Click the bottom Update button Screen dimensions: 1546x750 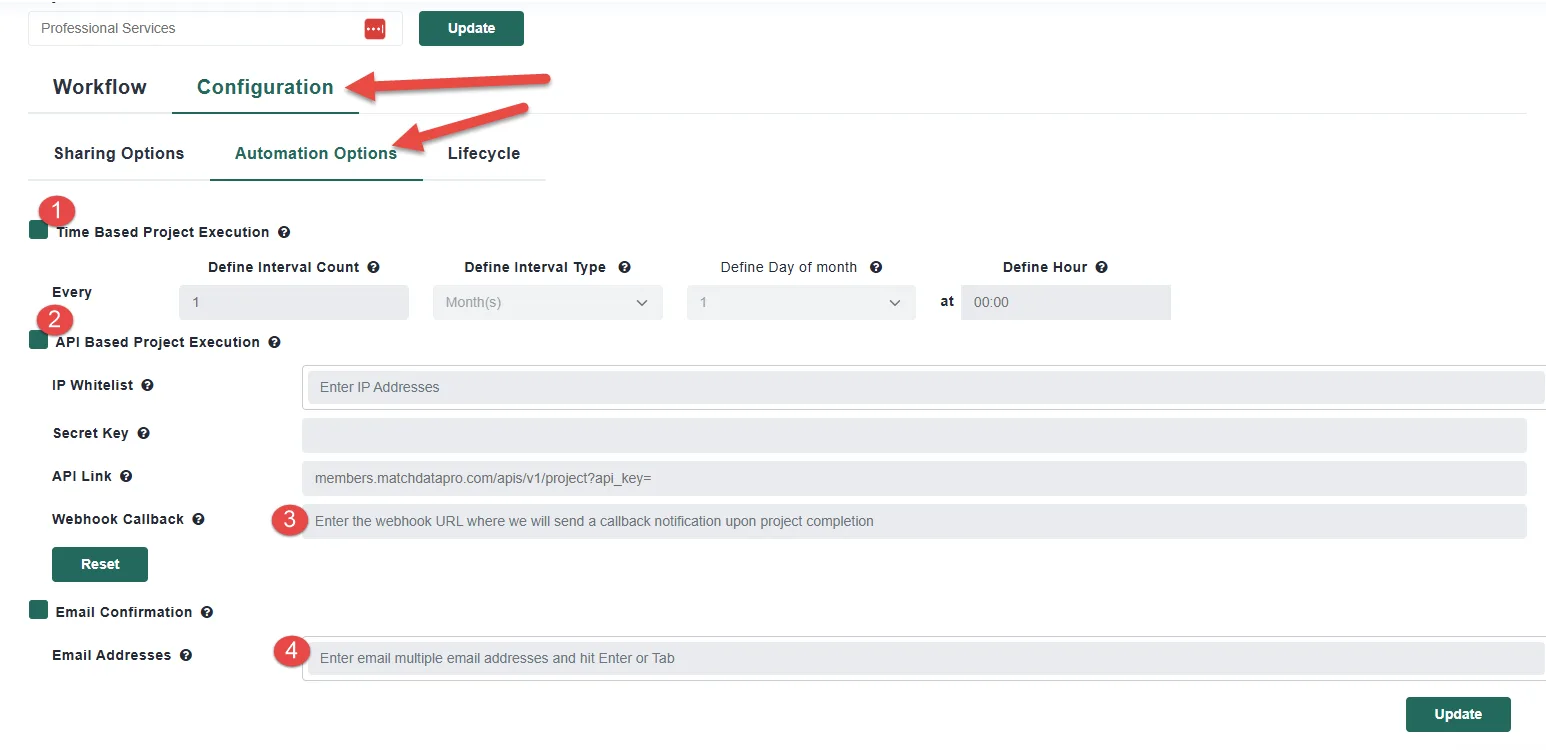[x=1457, y=714]
